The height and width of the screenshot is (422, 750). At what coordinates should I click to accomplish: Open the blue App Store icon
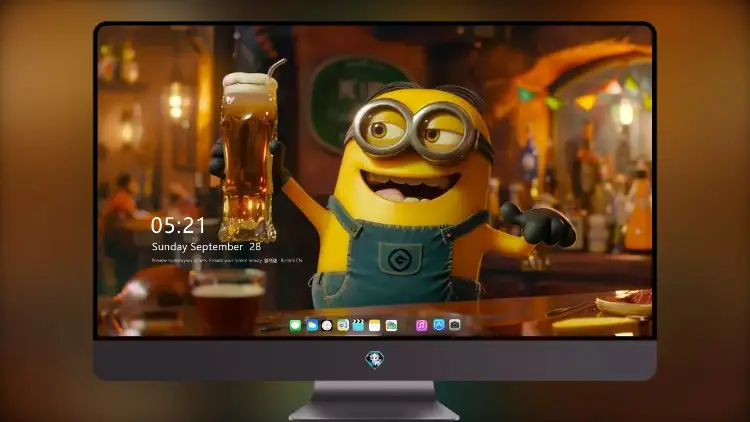(x=439, y=325)
